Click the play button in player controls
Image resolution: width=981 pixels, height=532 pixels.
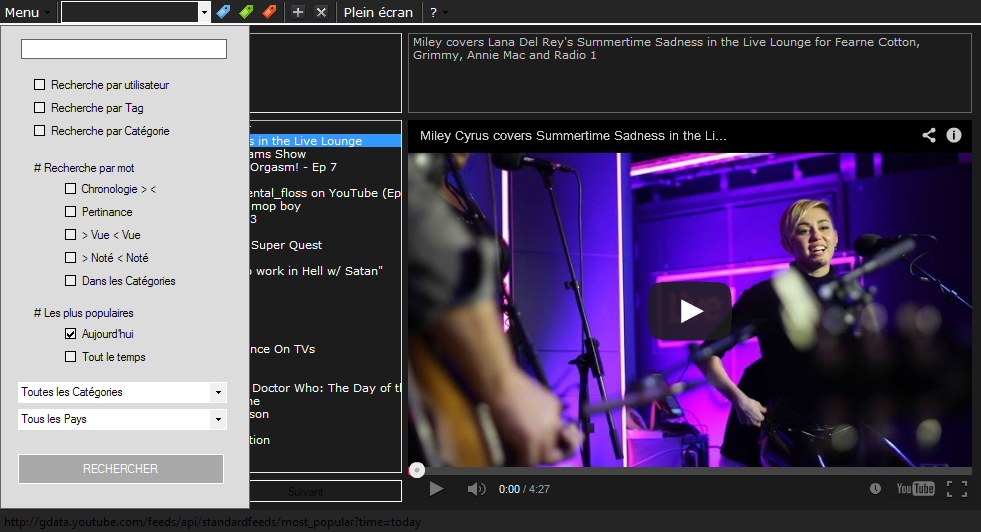(x=436, y=489)
